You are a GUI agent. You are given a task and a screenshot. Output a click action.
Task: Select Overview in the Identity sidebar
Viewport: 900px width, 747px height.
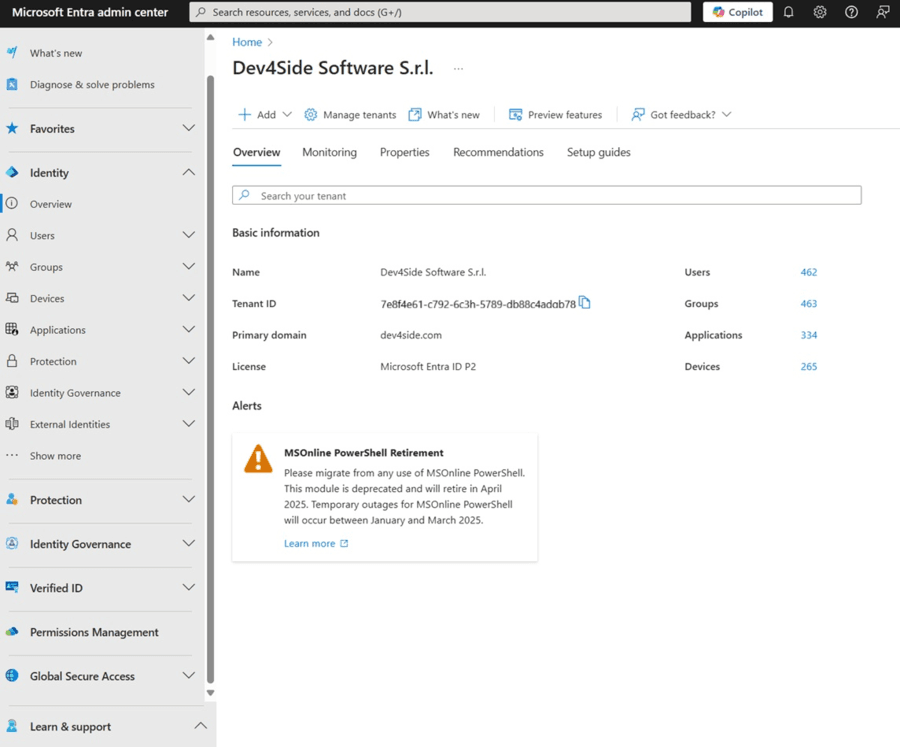51,204
